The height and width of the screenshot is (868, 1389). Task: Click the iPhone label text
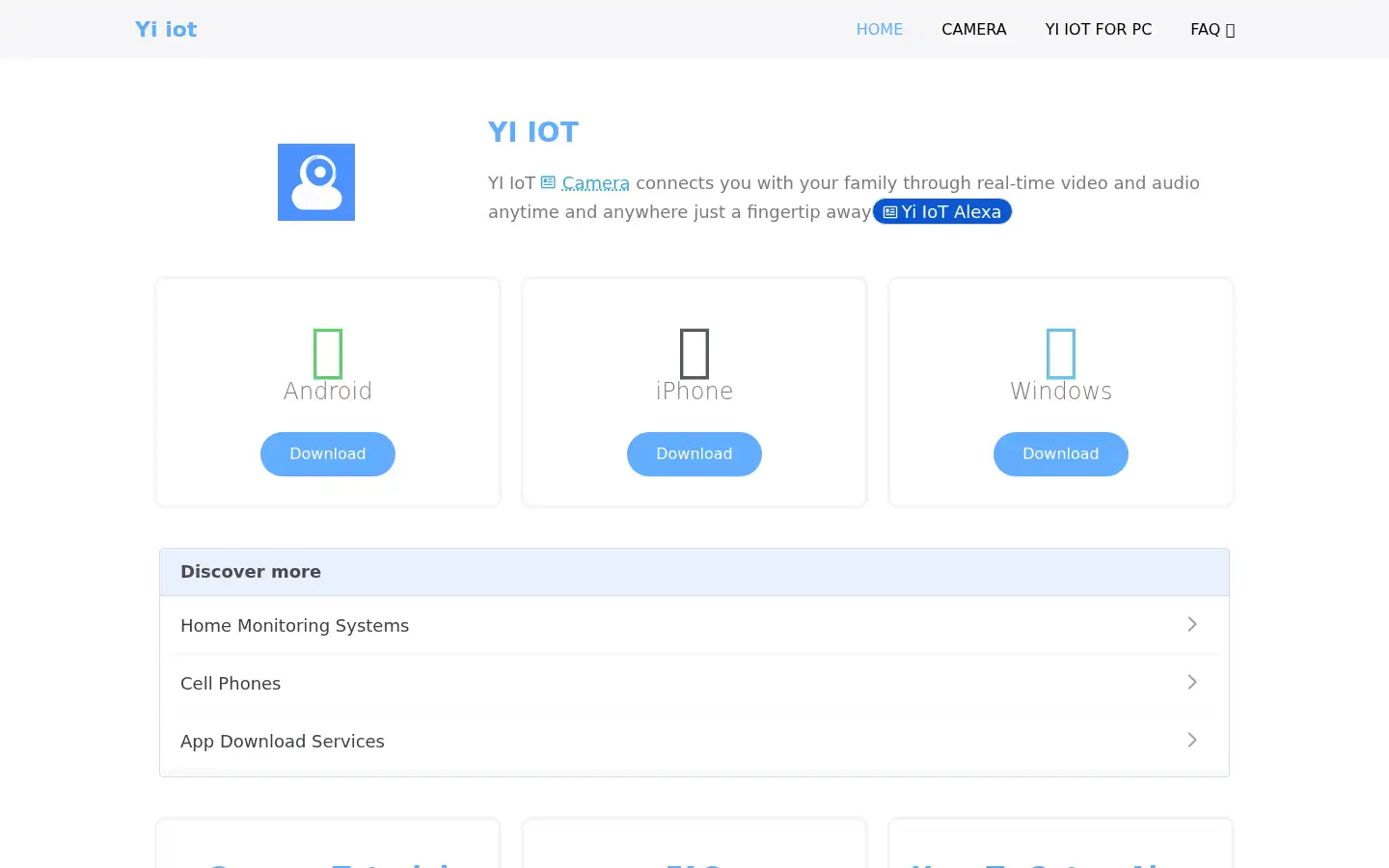click(694, 391)
